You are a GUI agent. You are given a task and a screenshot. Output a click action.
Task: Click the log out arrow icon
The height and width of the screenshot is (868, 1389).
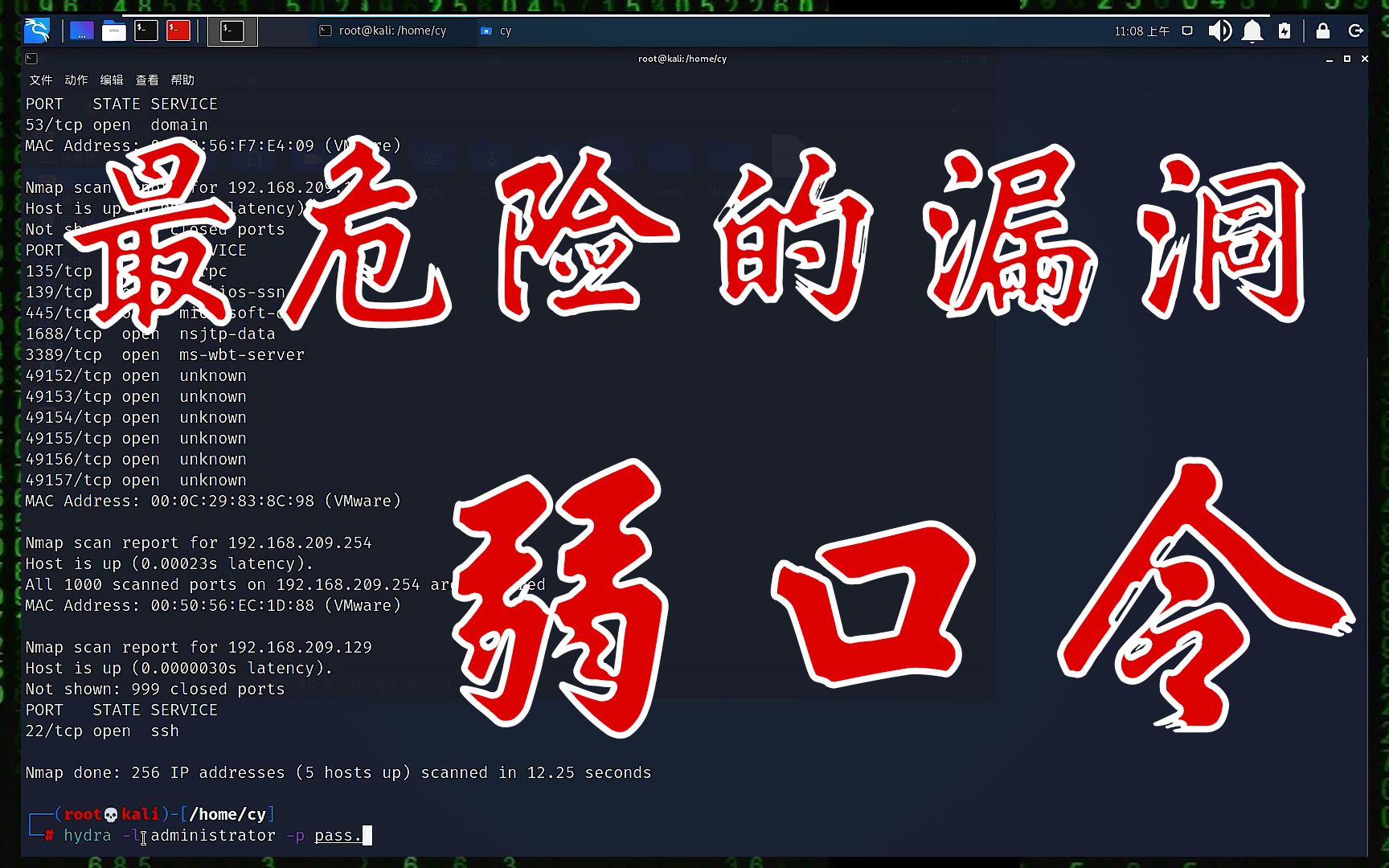pos(1355,31)
